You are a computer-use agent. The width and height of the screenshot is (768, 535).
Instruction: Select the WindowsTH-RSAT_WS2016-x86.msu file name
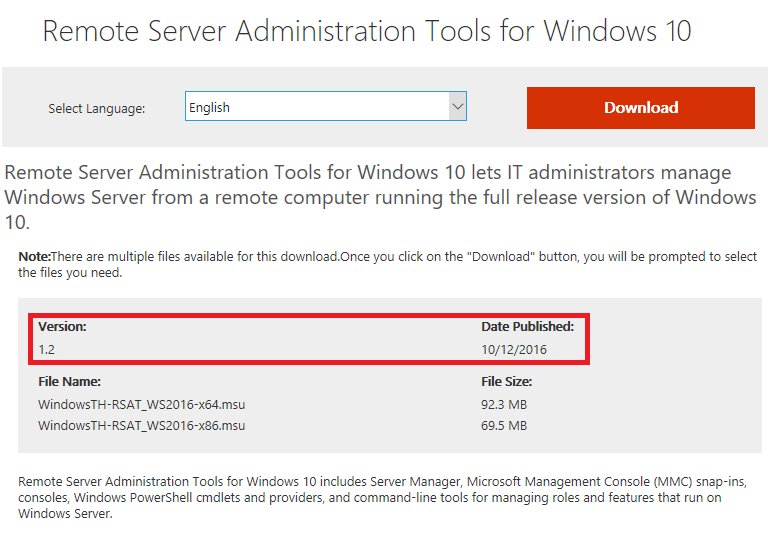click(x=142, y=425)
